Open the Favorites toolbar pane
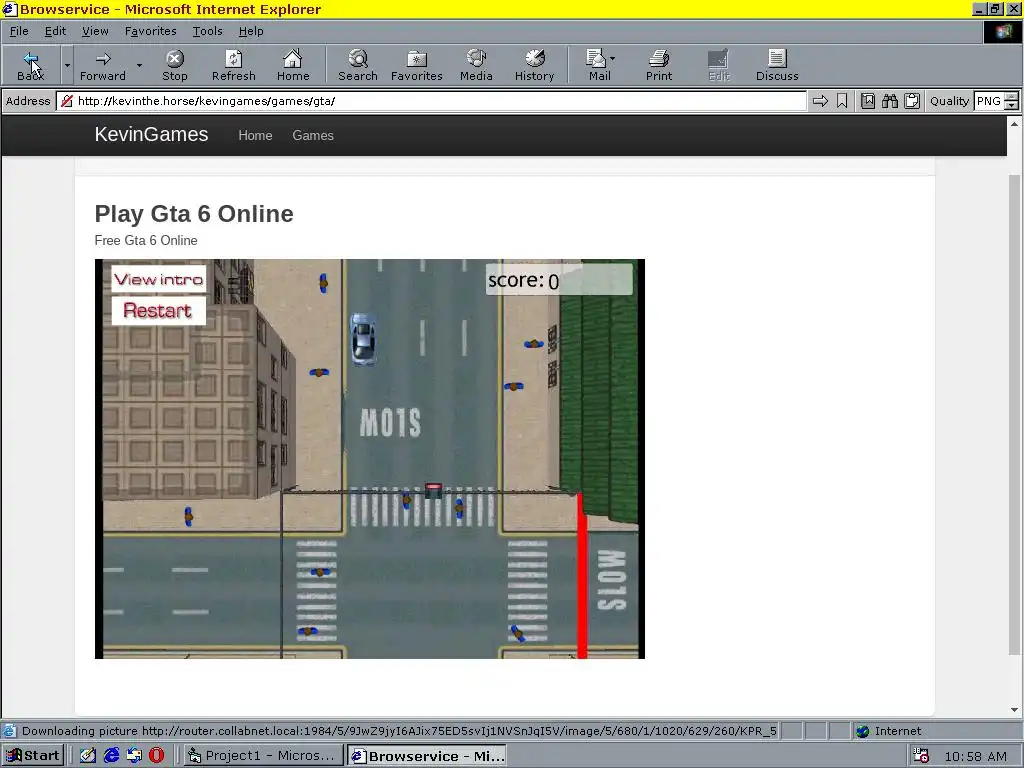This screenshot has height=768, width=1024. click(417, 65)
